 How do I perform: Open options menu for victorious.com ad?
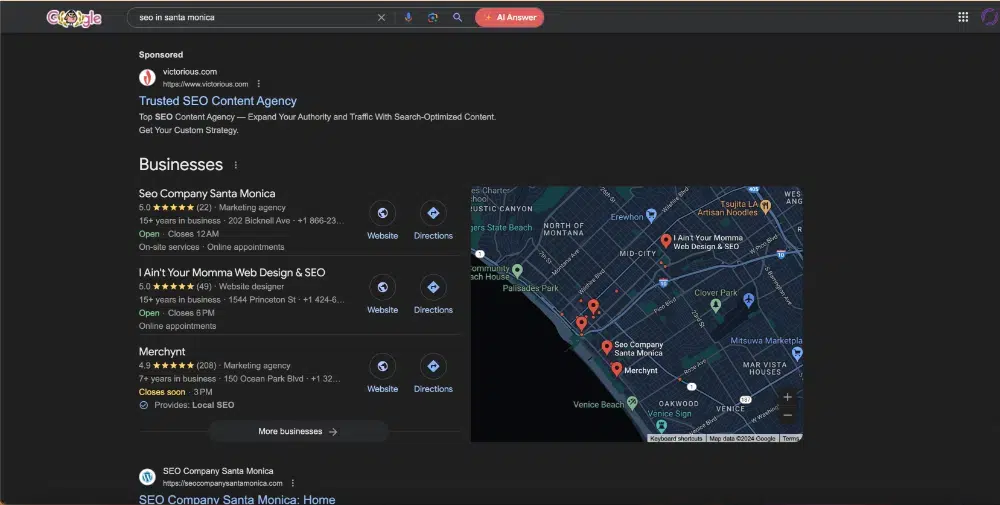point(258,84)
